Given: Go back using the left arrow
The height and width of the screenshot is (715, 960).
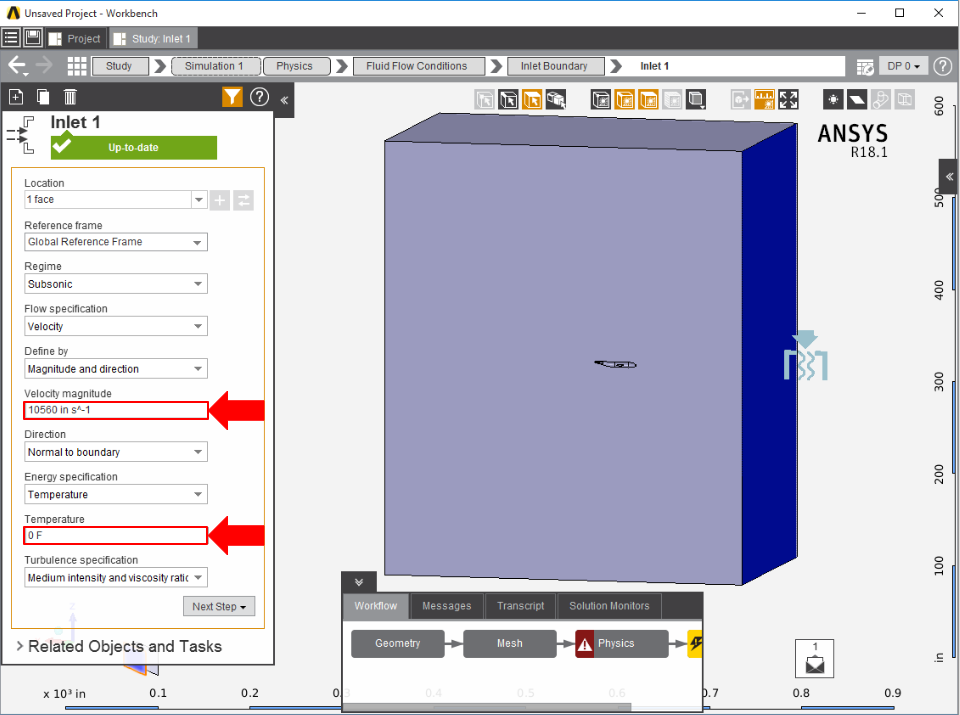Looking at the screenshot, I should click(x=17, y=65).
